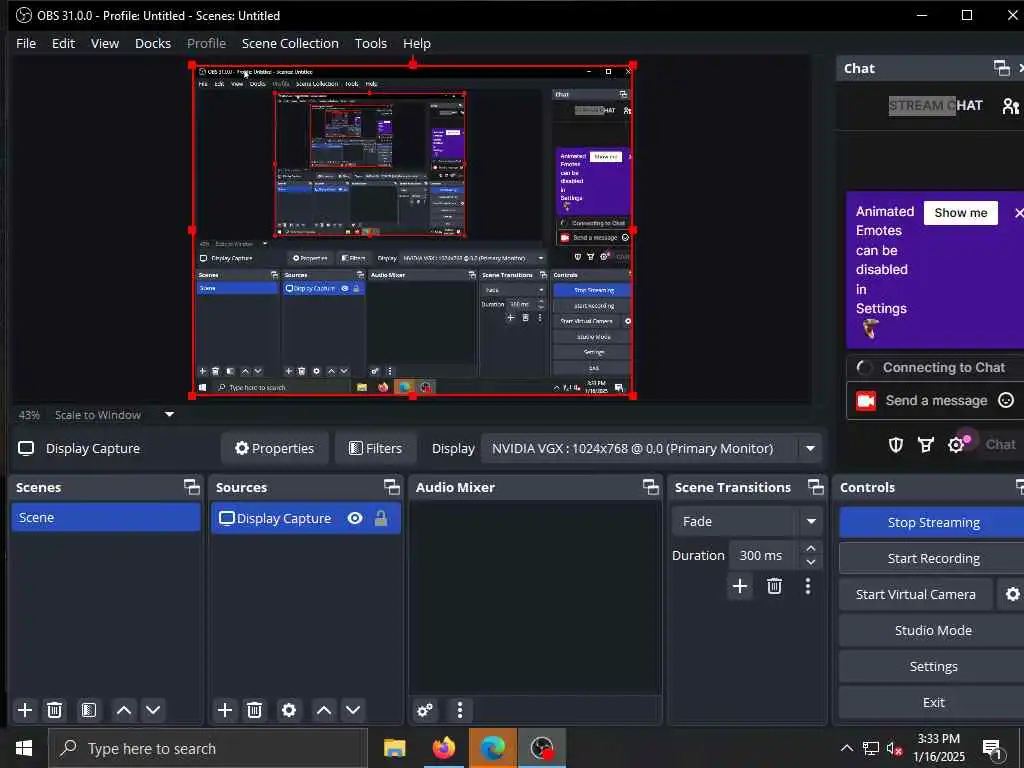Open source Properties button in toolbar
This screenshot has height=768, width=1024.
click(274, 449)
